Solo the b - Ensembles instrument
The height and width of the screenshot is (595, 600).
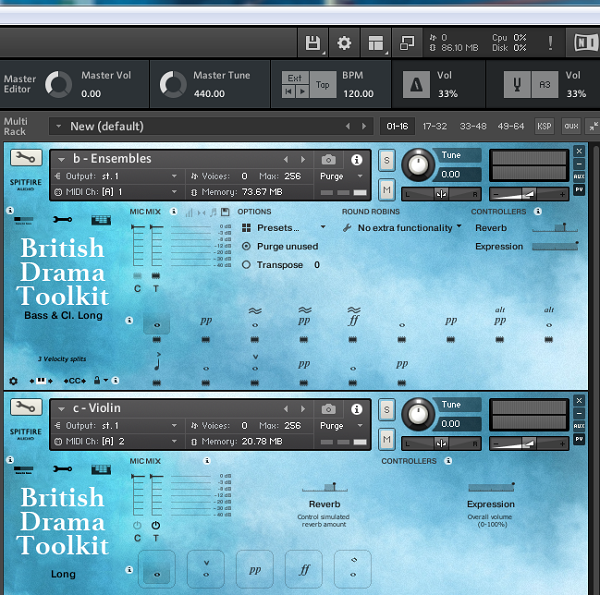[x=386, y=160]
